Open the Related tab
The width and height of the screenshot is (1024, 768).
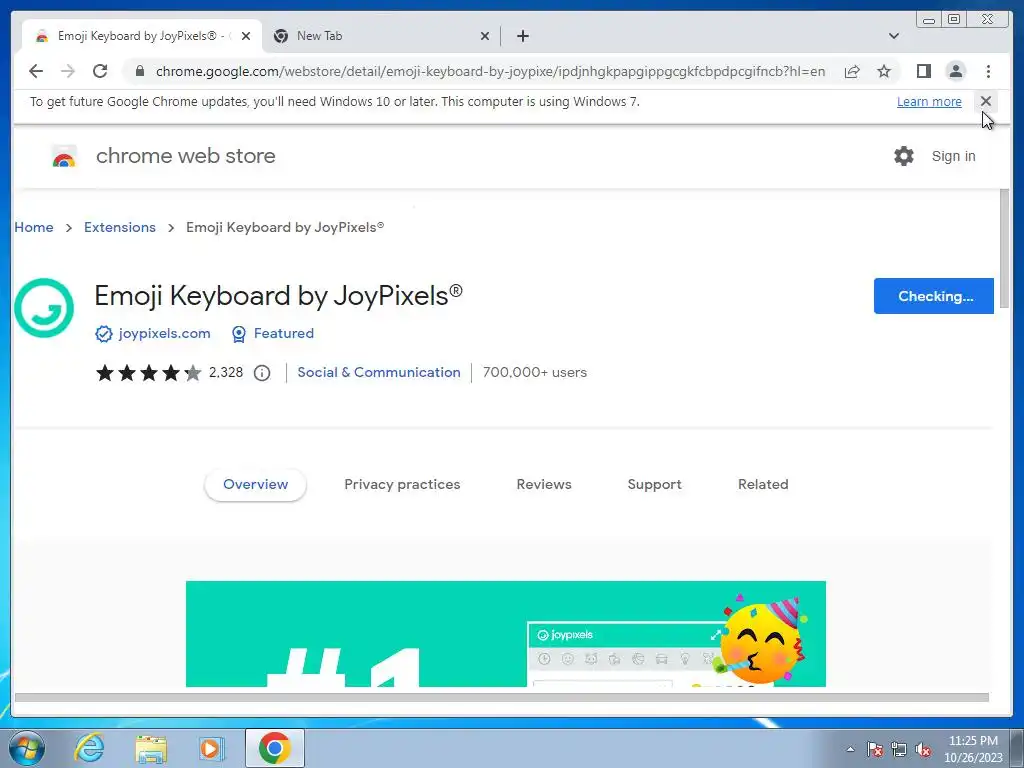[763, 485]
